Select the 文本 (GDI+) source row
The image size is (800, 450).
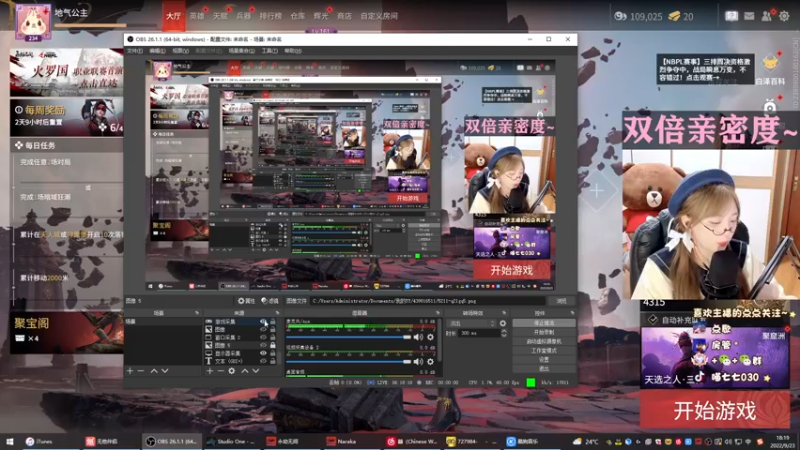(x=241, y=361)
